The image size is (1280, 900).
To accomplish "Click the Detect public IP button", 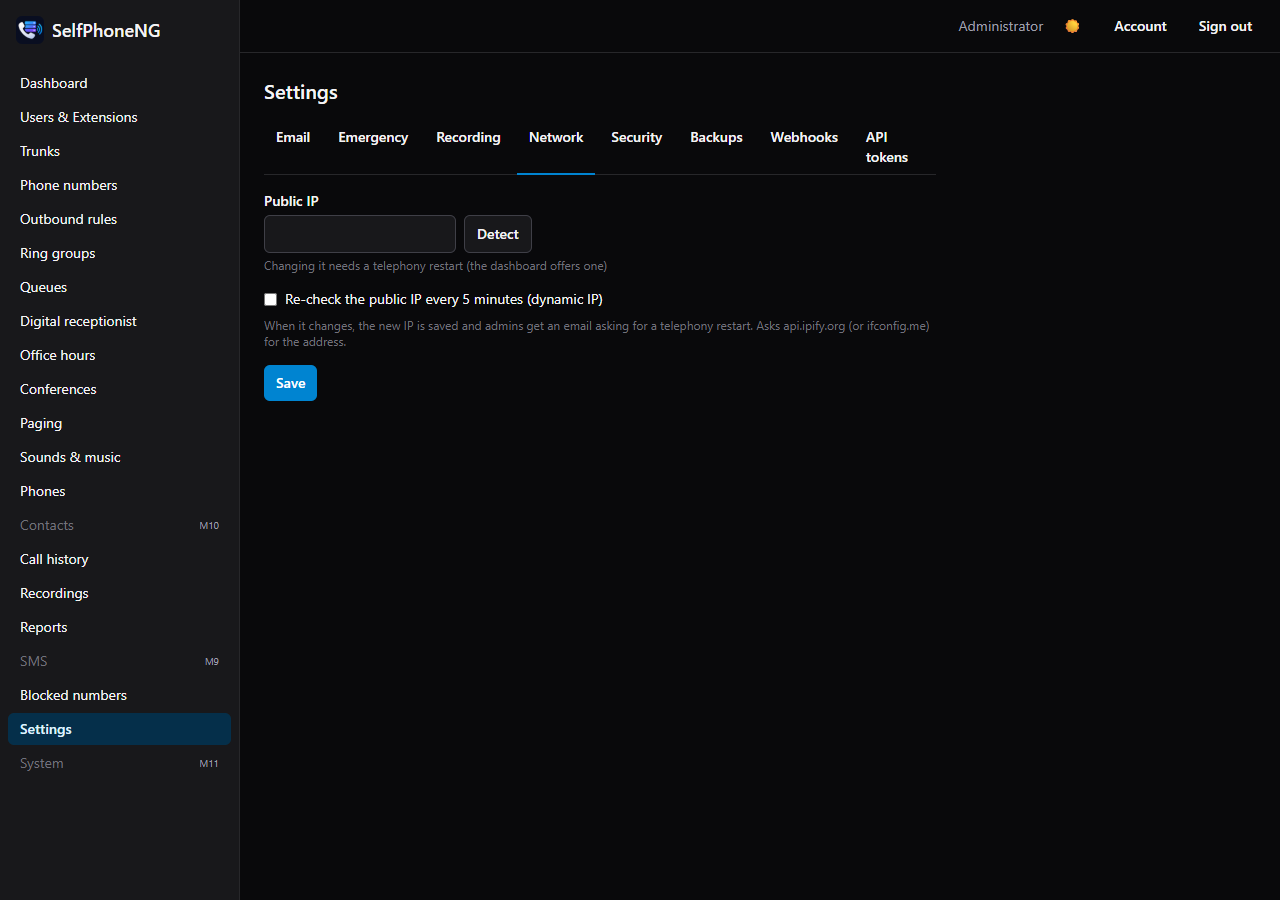I will [498, 234].
